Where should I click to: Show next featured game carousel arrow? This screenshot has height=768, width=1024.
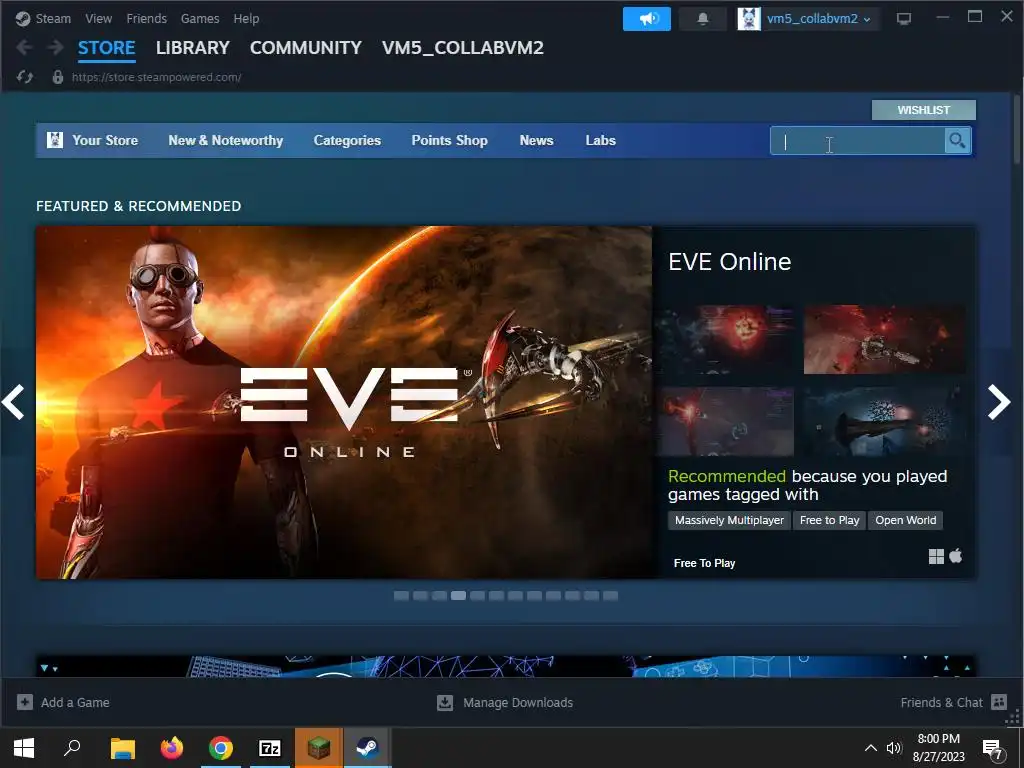tap(999, 402)
